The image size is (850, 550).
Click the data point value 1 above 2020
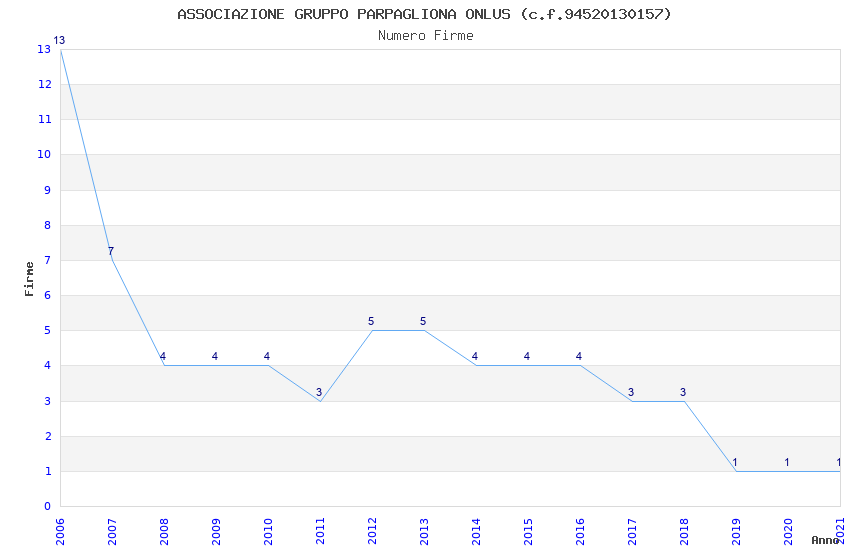787,463
